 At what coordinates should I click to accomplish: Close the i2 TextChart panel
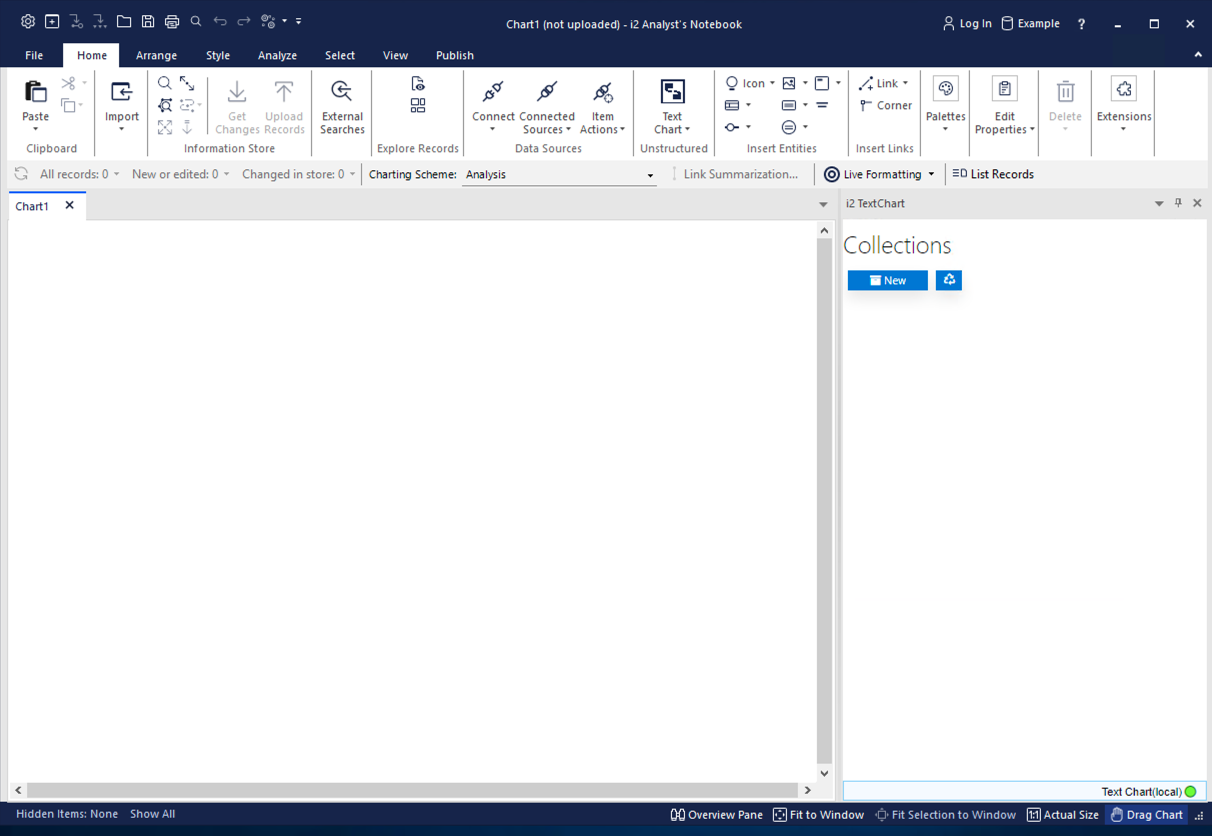point(1197,203)
